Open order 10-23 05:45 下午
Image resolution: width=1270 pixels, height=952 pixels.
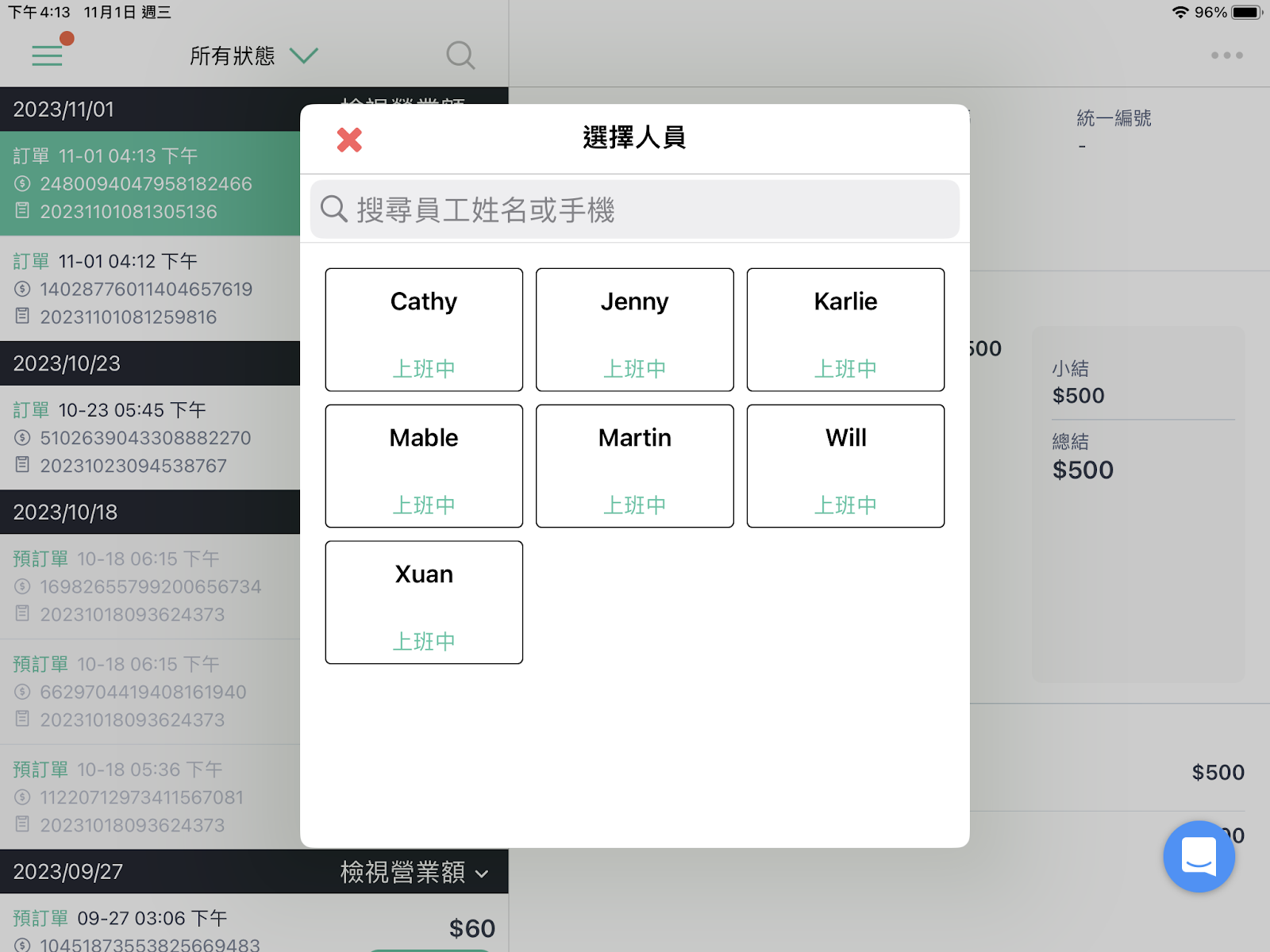(150, 438)
